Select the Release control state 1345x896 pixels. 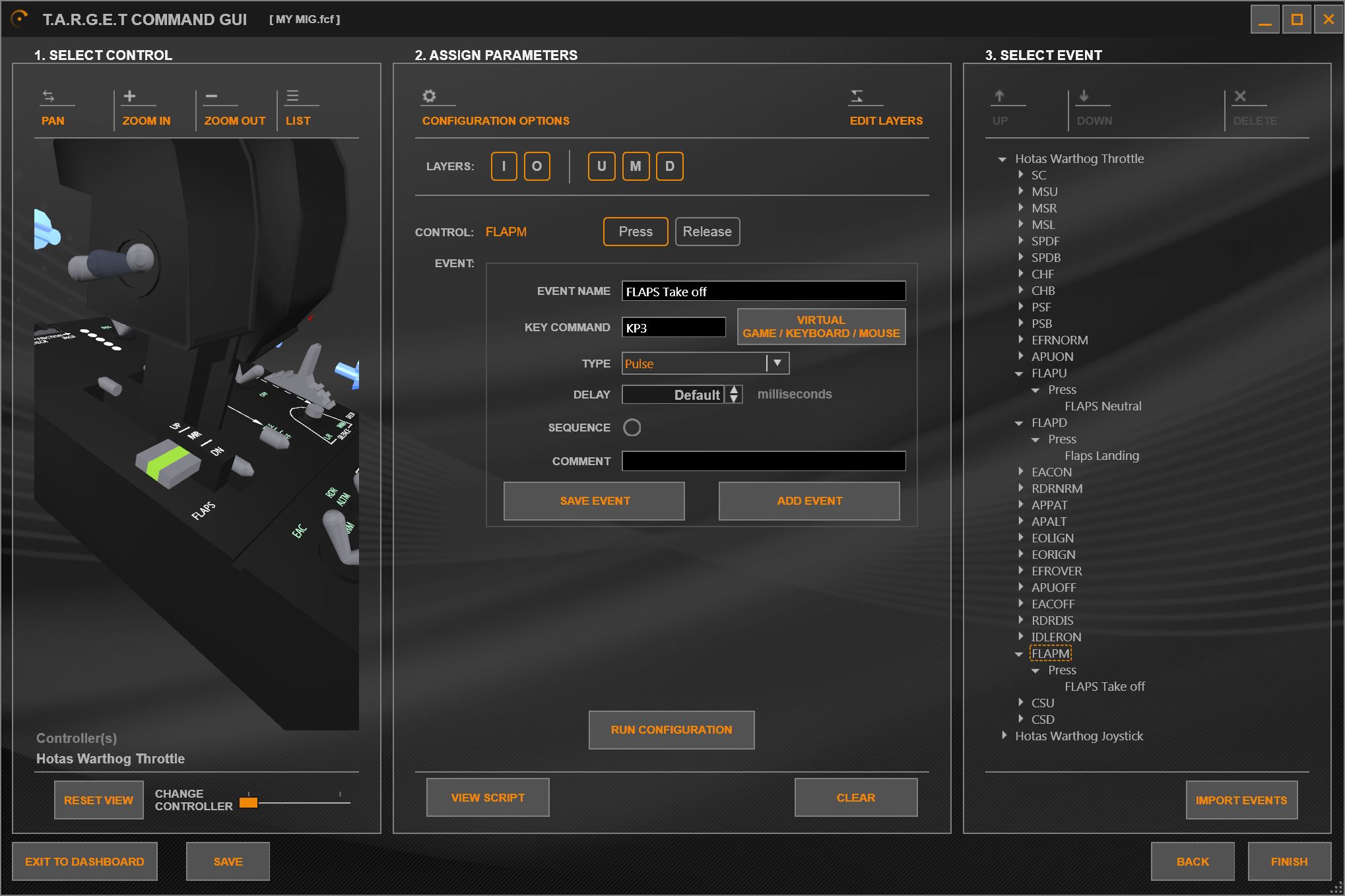707,232
